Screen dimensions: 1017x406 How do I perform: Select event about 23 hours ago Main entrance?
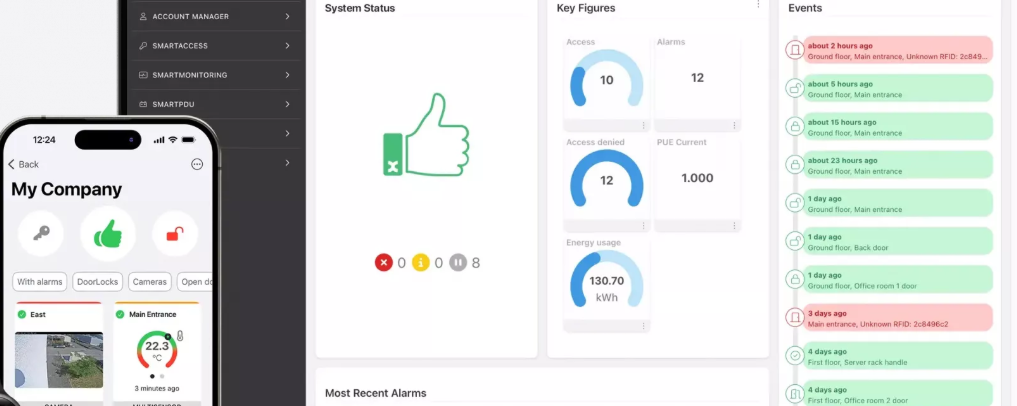[898, 165]
